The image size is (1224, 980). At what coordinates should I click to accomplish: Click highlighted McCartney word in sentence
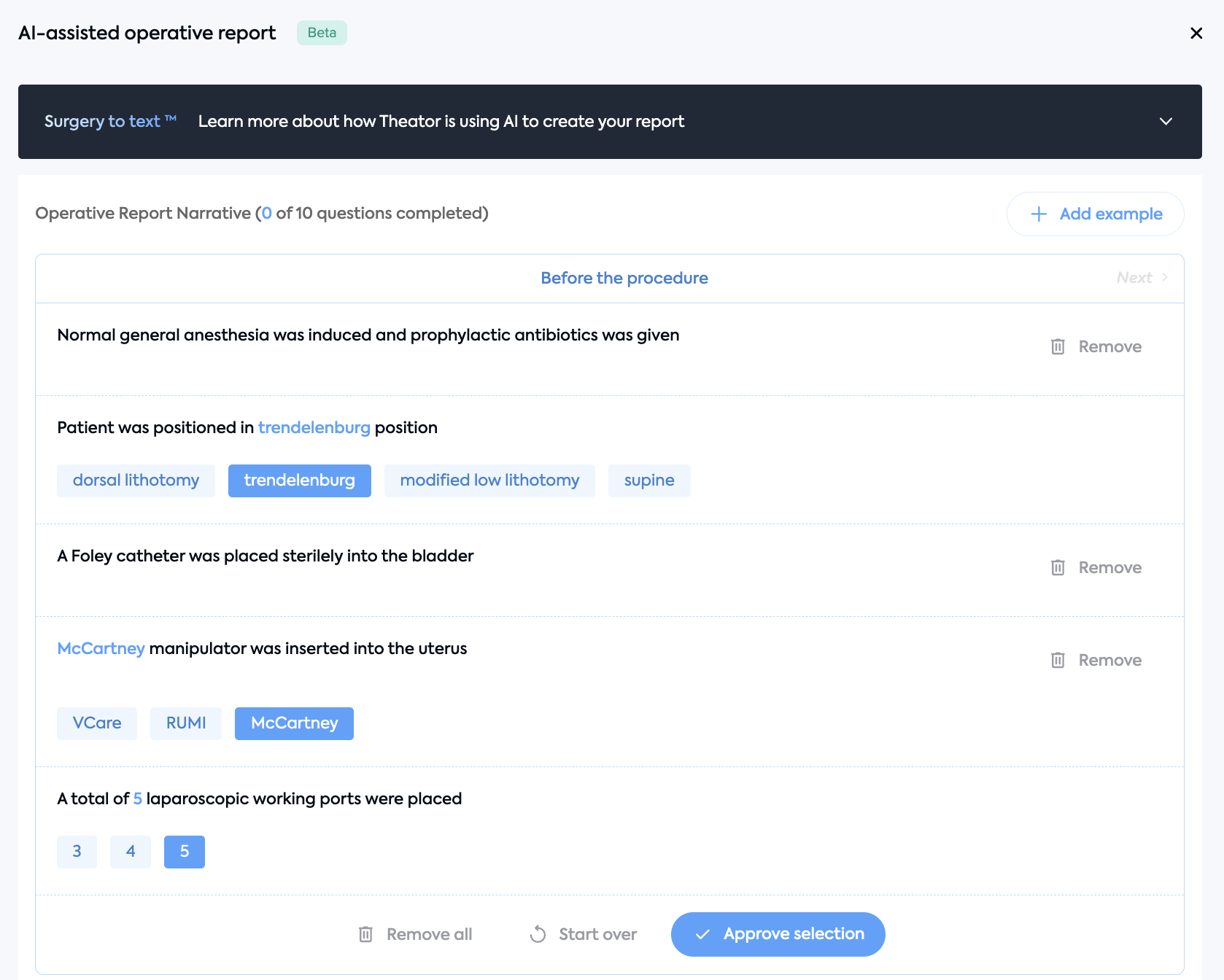[101, 648]
